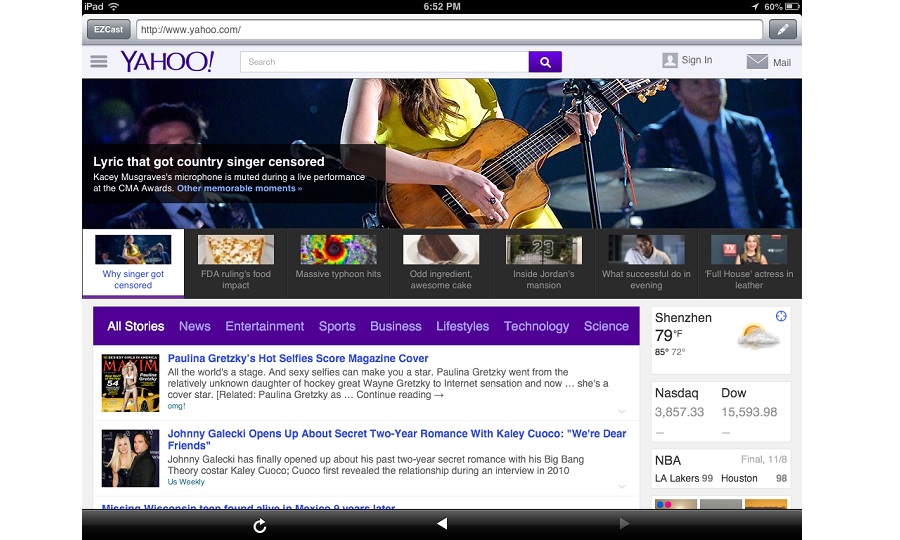Click the 'Final, 11/8' game status
Screen dimensions: 900x540
[x=763, y=460]
